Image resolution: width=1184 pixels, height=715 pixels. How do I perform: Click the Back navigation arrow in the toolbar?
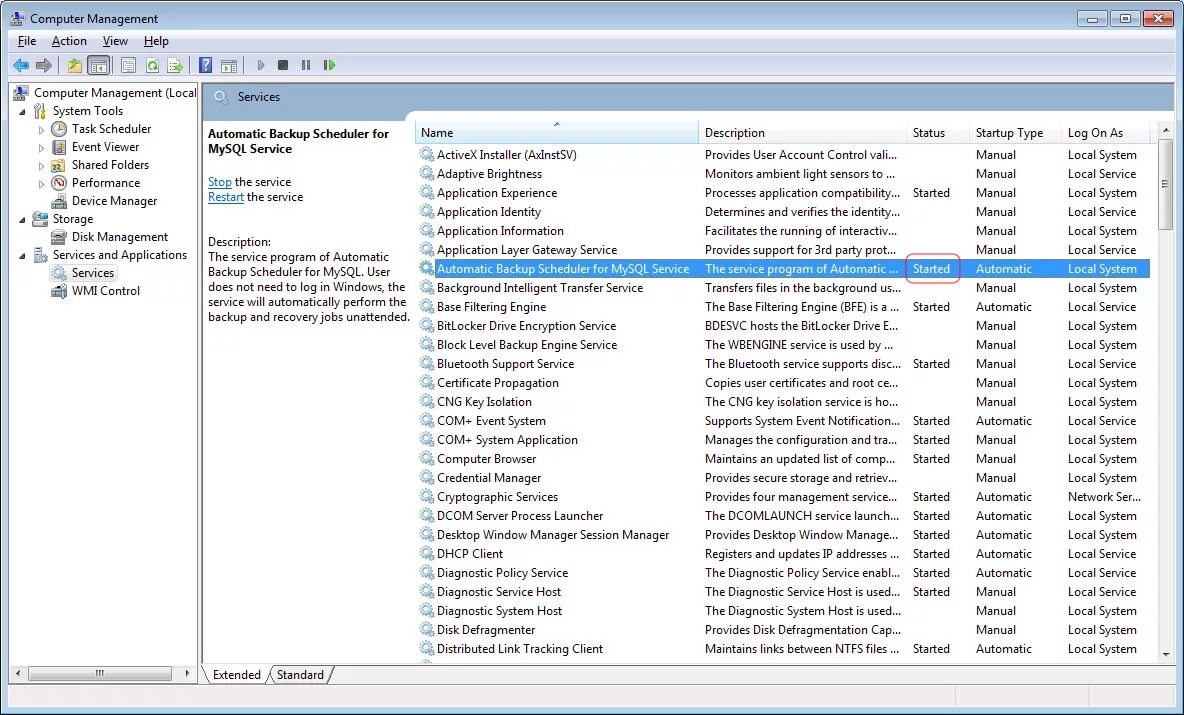point(21,64)
